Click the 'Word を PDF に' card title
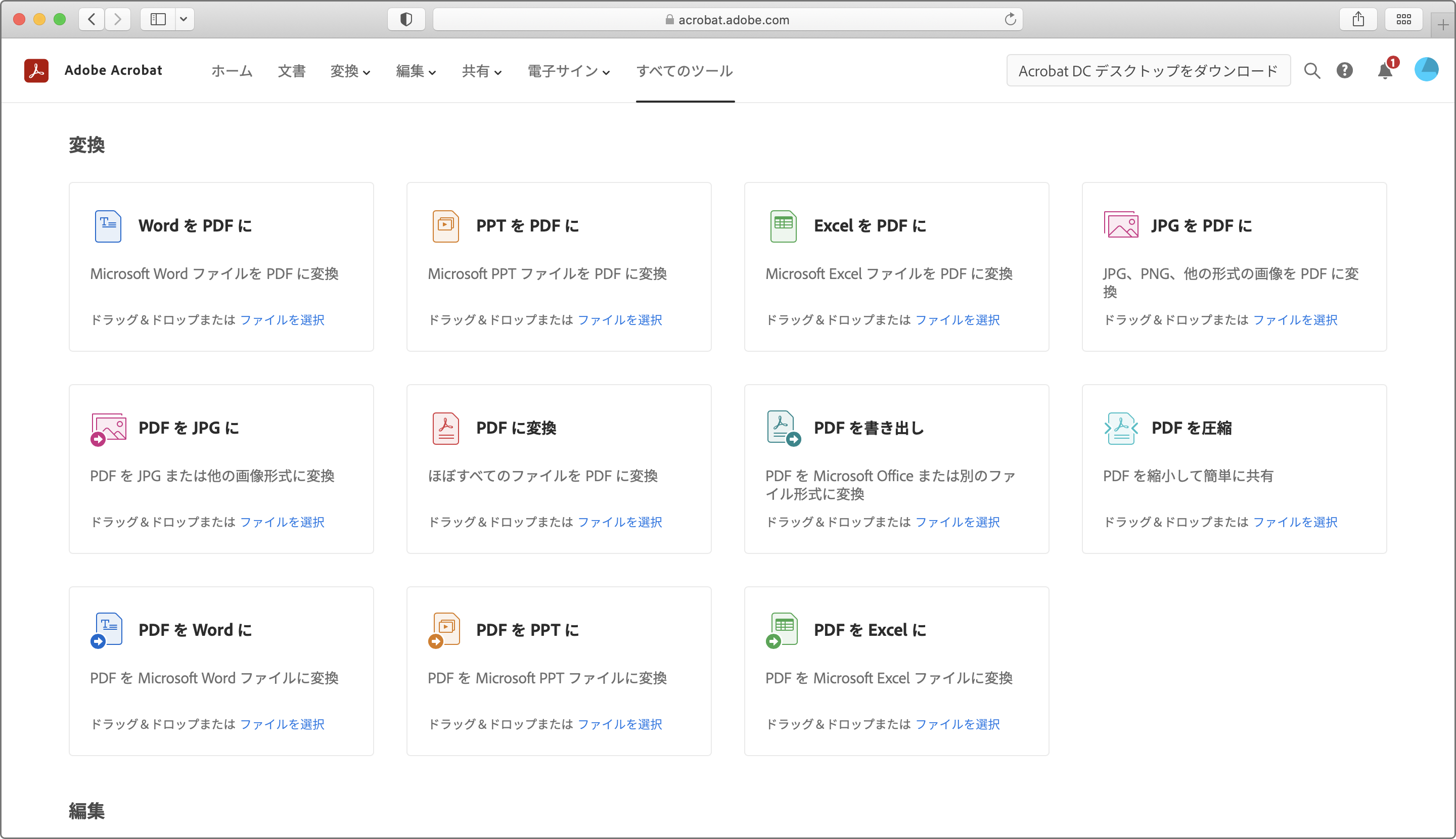Screen dimensions: 1456x839 pyautogui.click(x=196, y=226)
